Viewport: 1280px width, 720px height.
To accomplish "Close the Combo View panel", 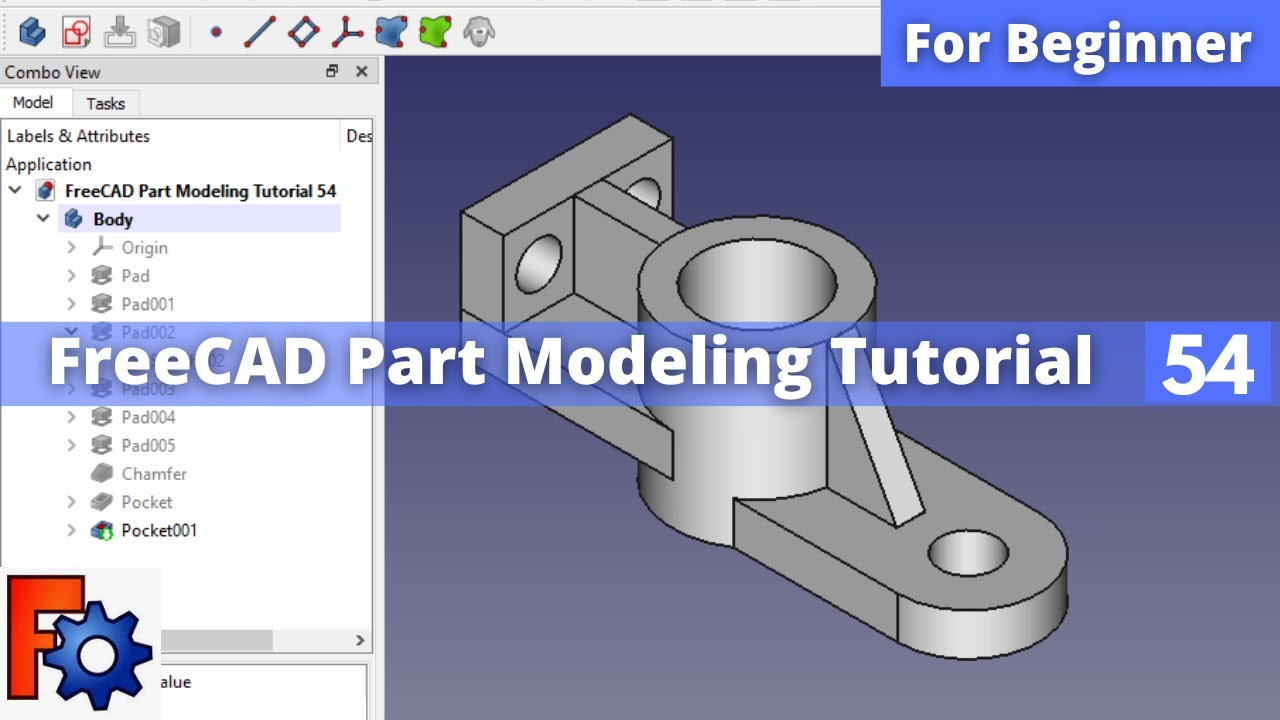I will [x=362, y=71].
